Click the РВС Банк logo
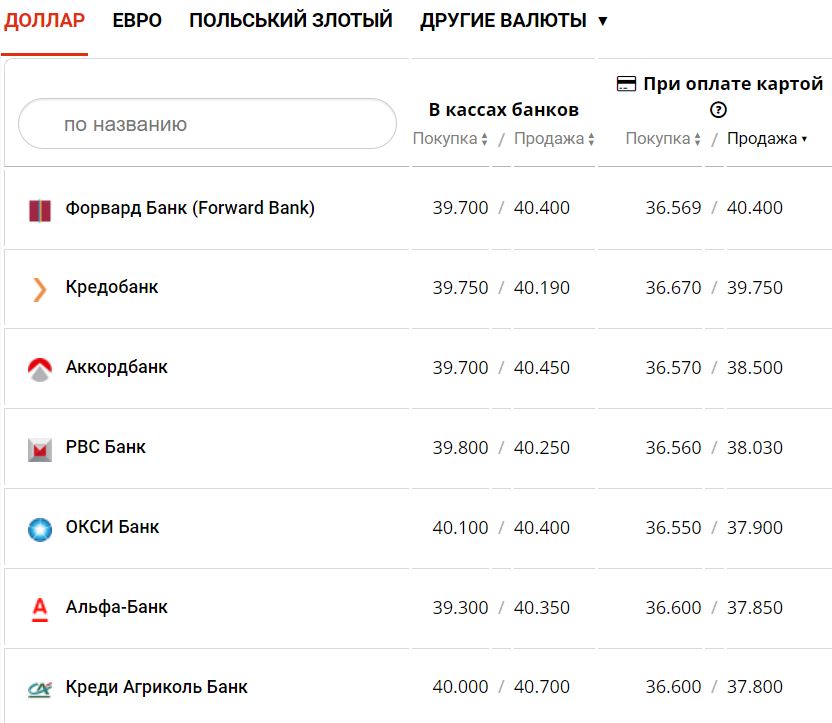The height and width of the screenshot is (723, 832). click(x=38, y=447)
